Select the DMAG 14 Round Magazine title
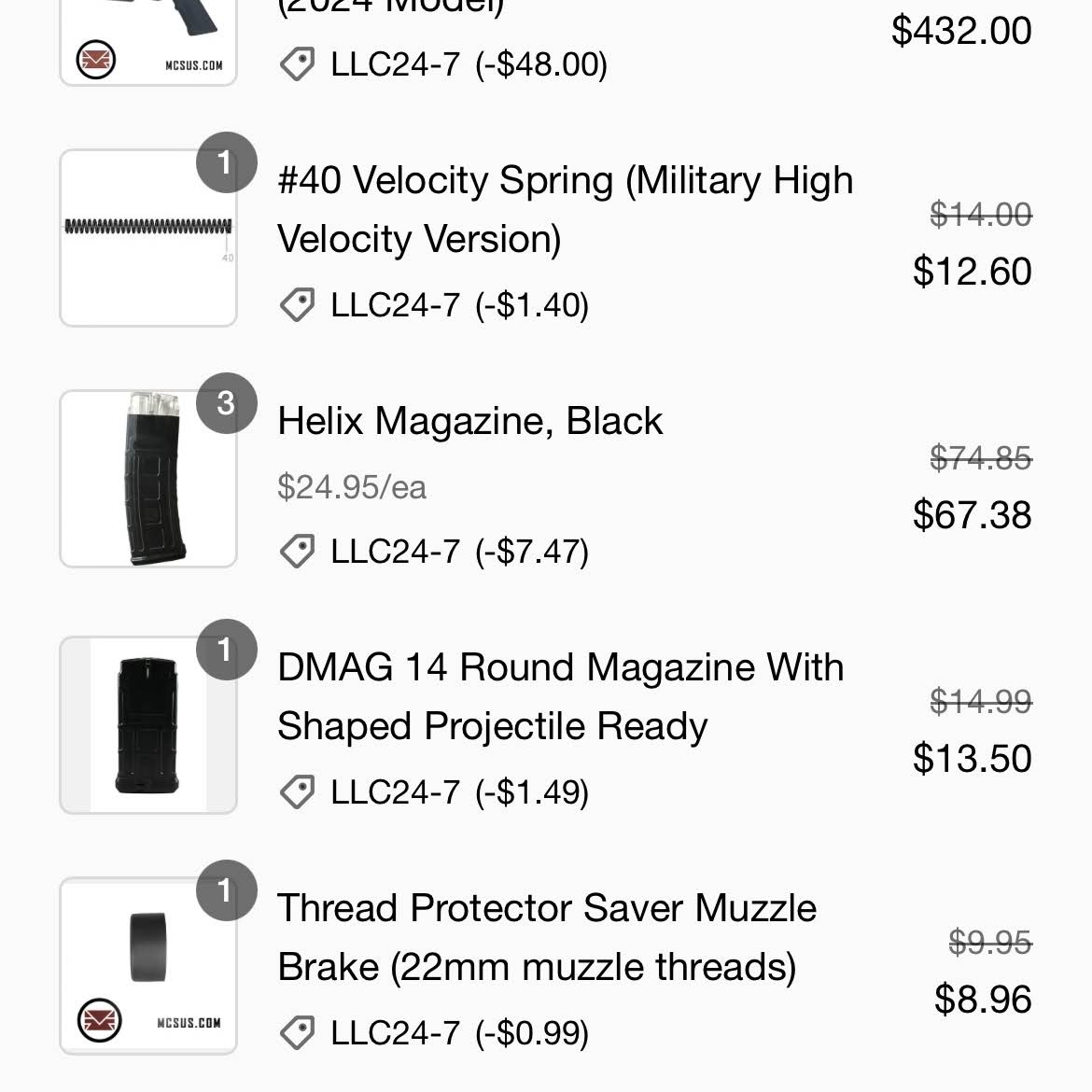1092x1092 pixels. 560,696
